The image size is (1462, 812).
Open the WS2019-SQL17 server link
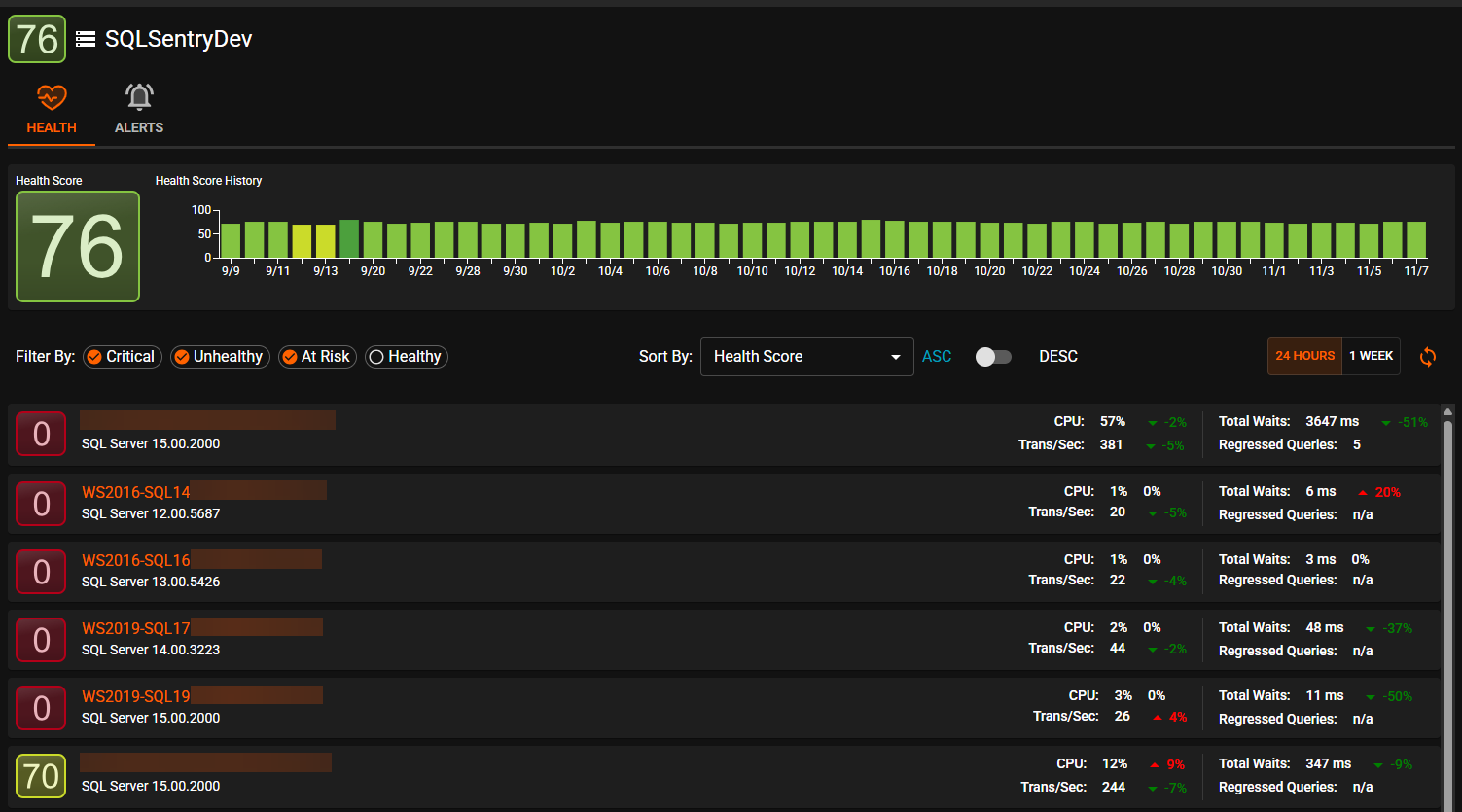tap(136, 628)
